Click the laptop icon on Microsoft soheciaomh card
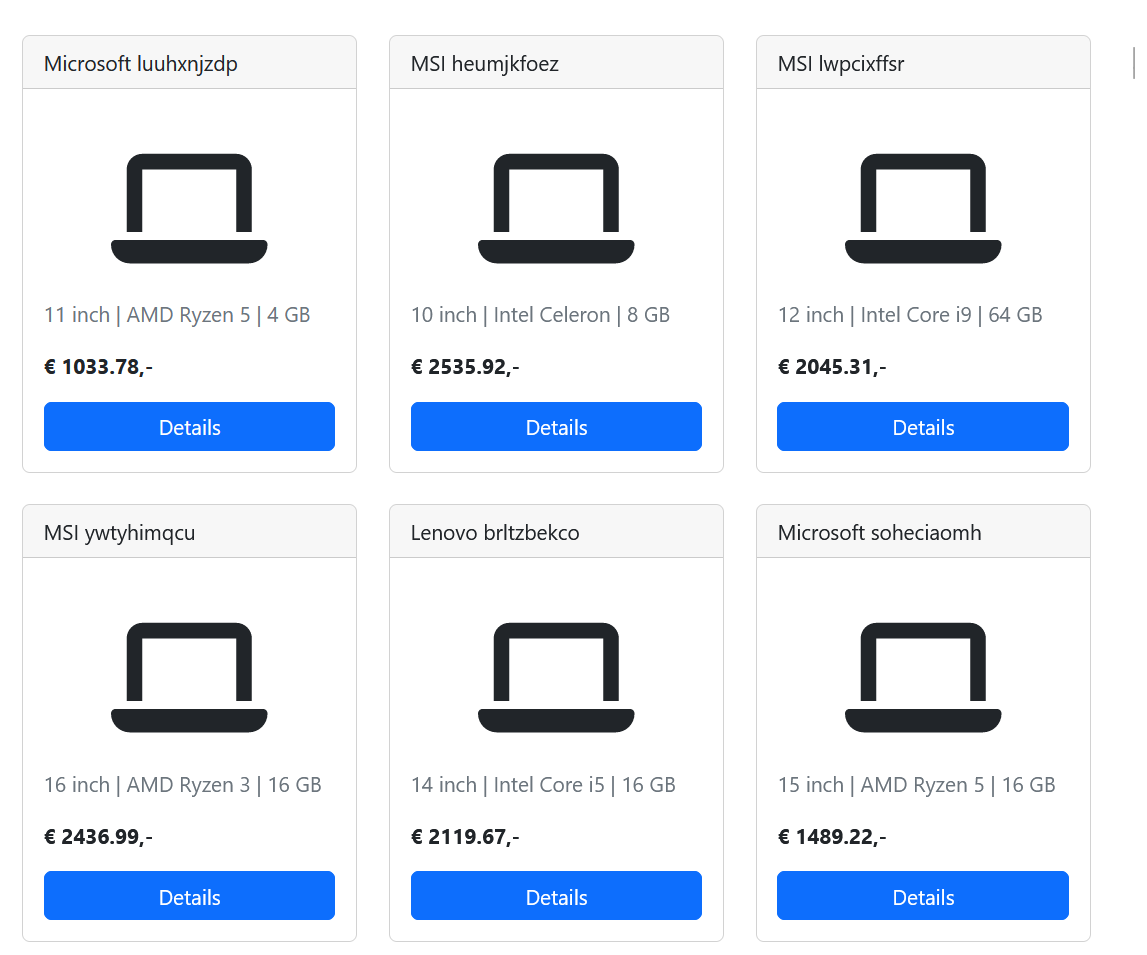The width and height of the screenshot is (1147, 955). (923, 677)
